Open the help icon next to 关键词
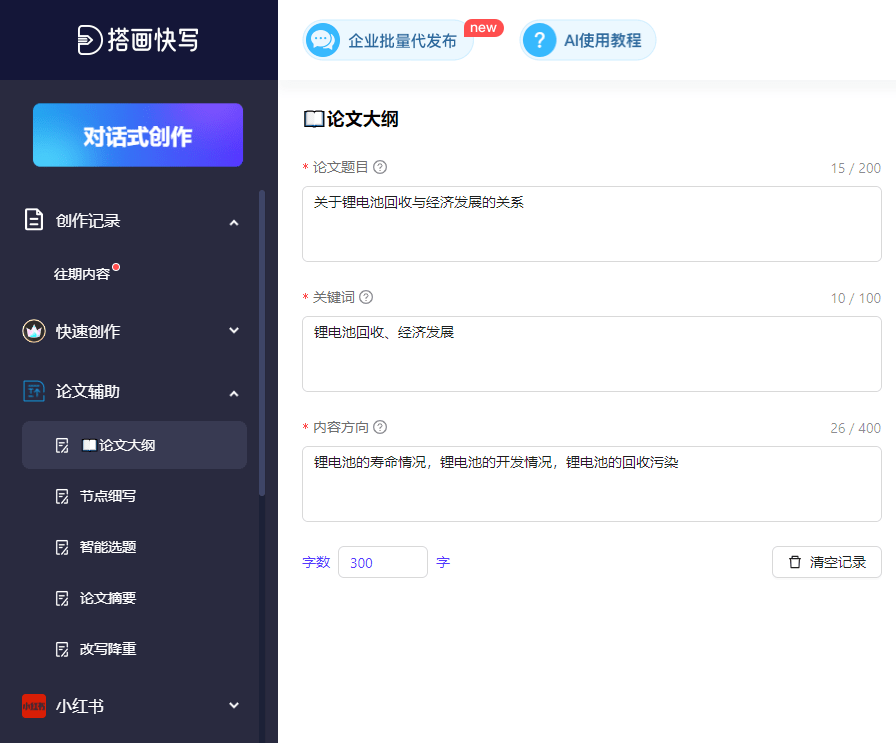This screenshot has height=743, width=896. click(365, 297)
